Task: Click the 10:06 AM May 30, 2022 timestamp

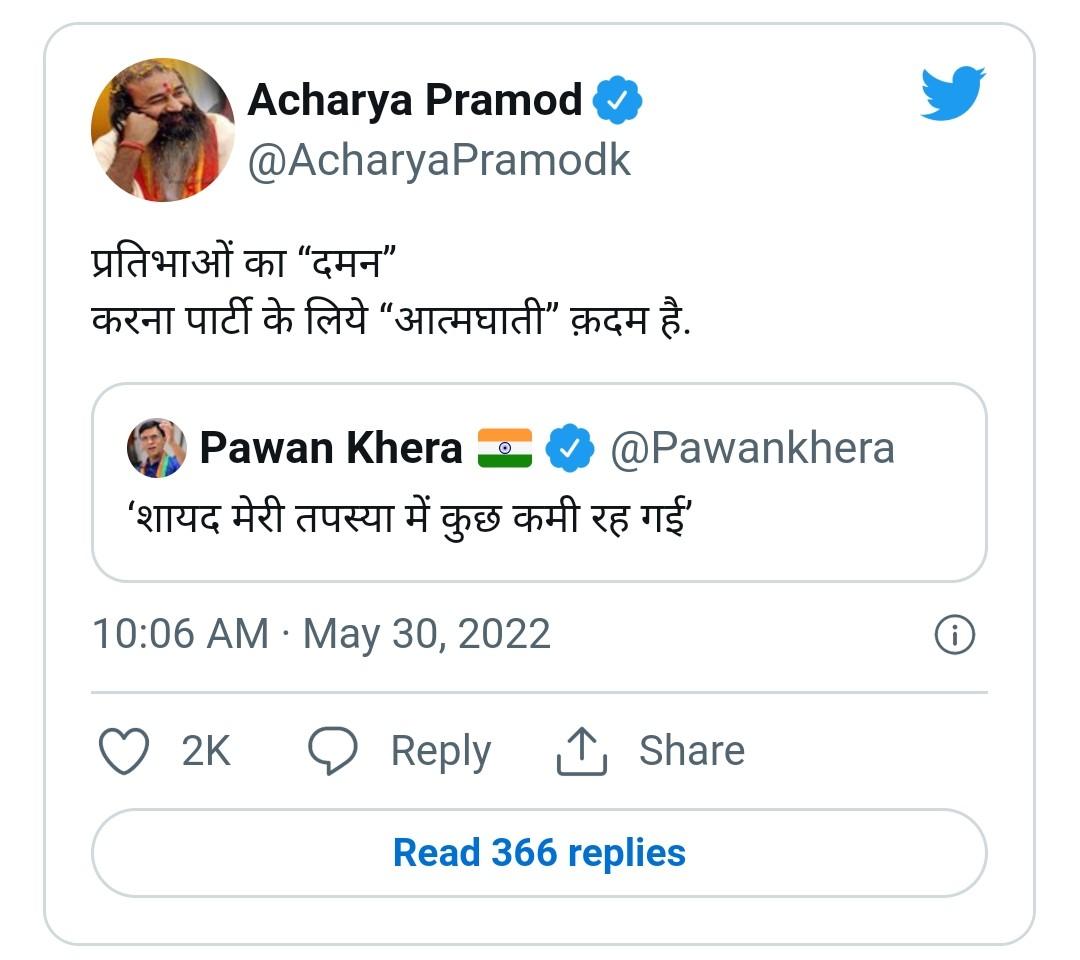Action: click(321, 634)
